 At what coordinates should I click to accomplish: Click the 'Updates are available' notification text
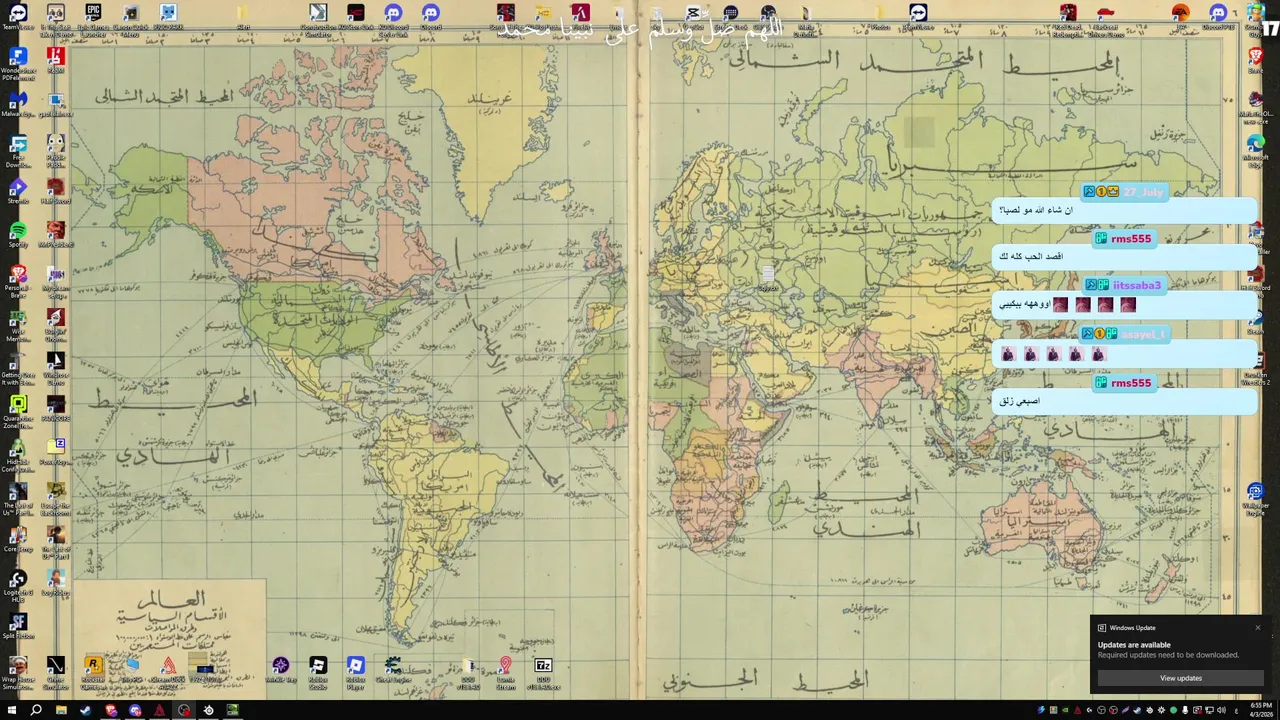click(x=1134, y=645)
